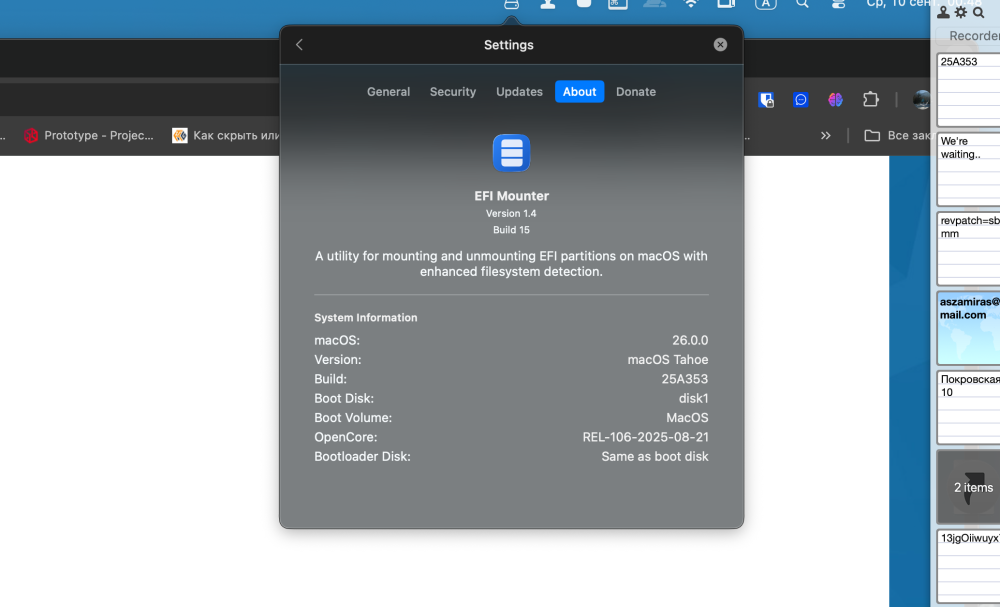Open the keyboard input source indicator
The image size is (1000, 607).
click(765, 4)
